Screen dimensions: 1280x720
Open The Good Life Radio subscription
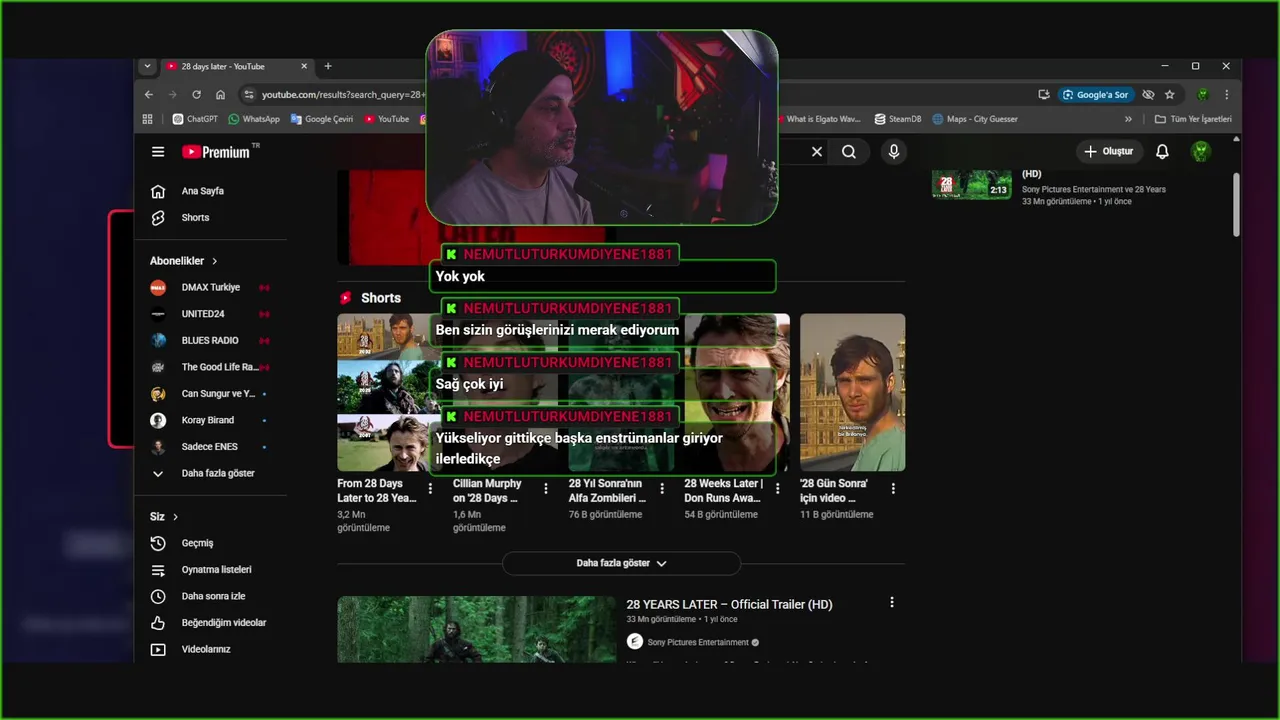210,367
